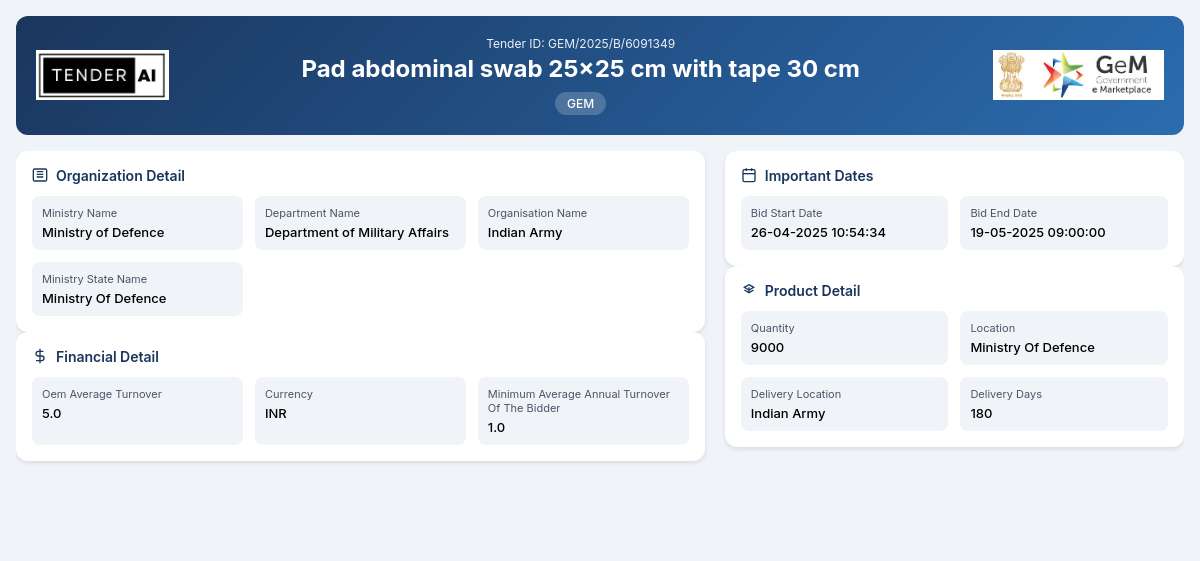The height and width of the screenshot is (561, 1200).
Task: Click the GEM badge under the title
Action: pos(580,103)
